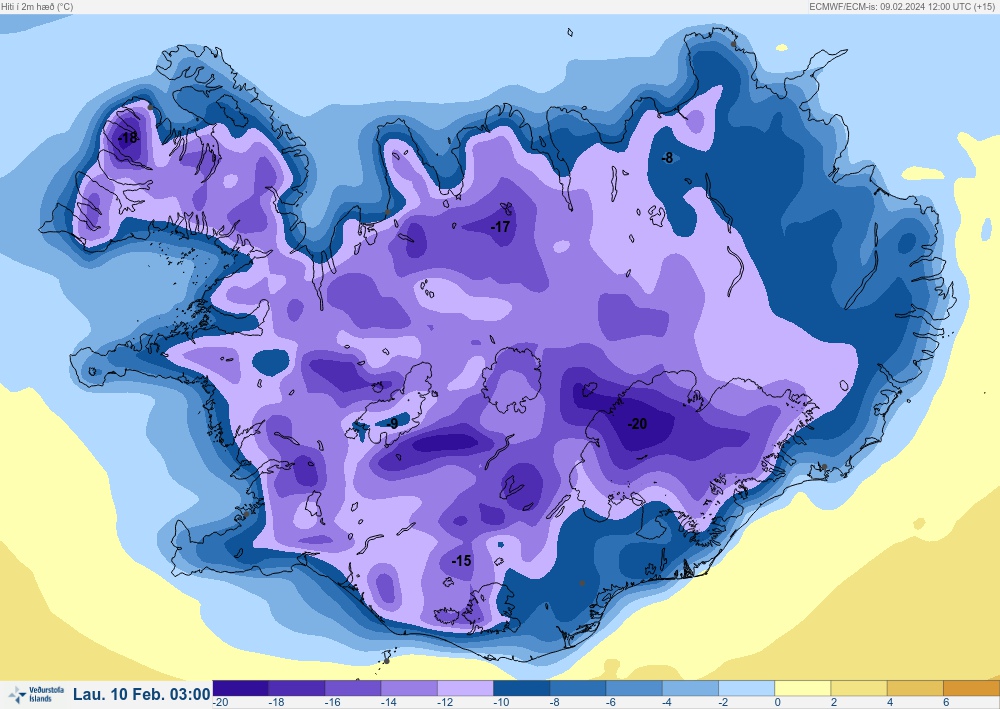Click the station dot on the Vestmannaeyjar island
This screenshot has width=1000, height=709.
386,661
